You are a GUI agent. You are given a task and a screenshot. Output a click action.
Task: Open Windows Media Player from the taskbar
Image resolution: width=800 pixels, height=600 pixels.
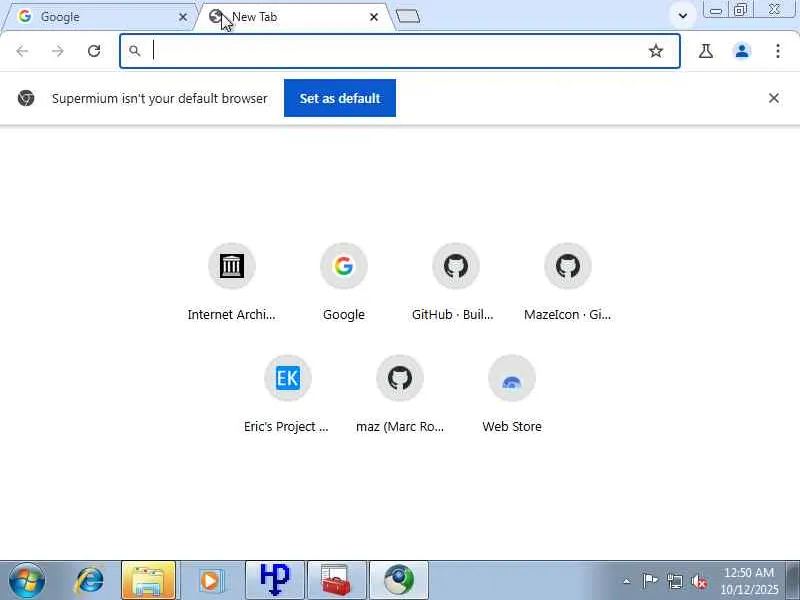211,581
